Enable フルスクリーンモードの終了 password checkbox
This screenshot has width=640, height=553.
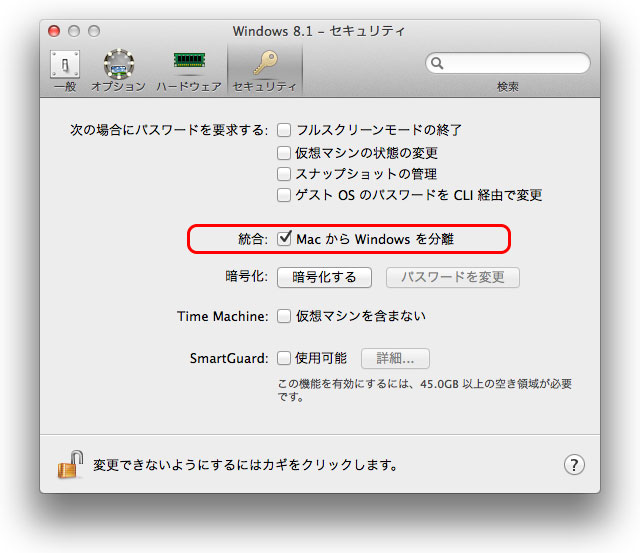pos(284,130)
